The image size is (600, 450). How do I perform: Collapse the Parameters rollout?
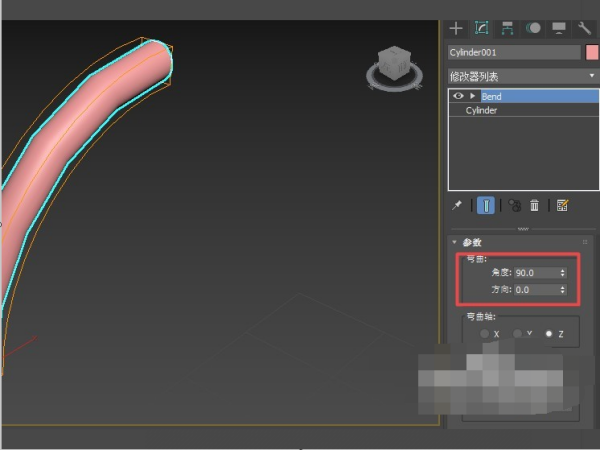[454, 242]
